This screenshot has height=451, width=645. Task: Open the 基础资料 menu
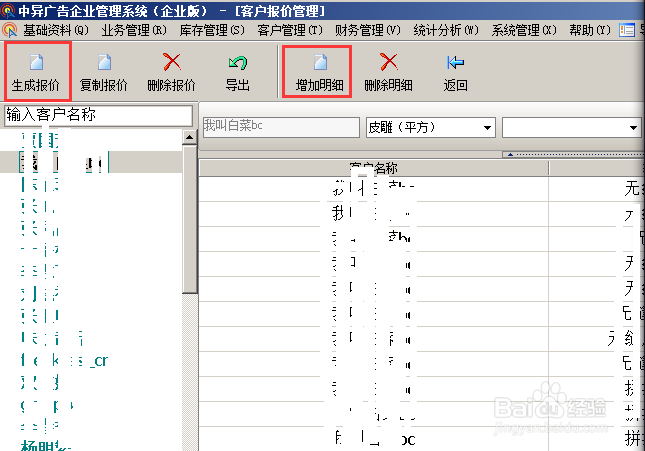56,30
